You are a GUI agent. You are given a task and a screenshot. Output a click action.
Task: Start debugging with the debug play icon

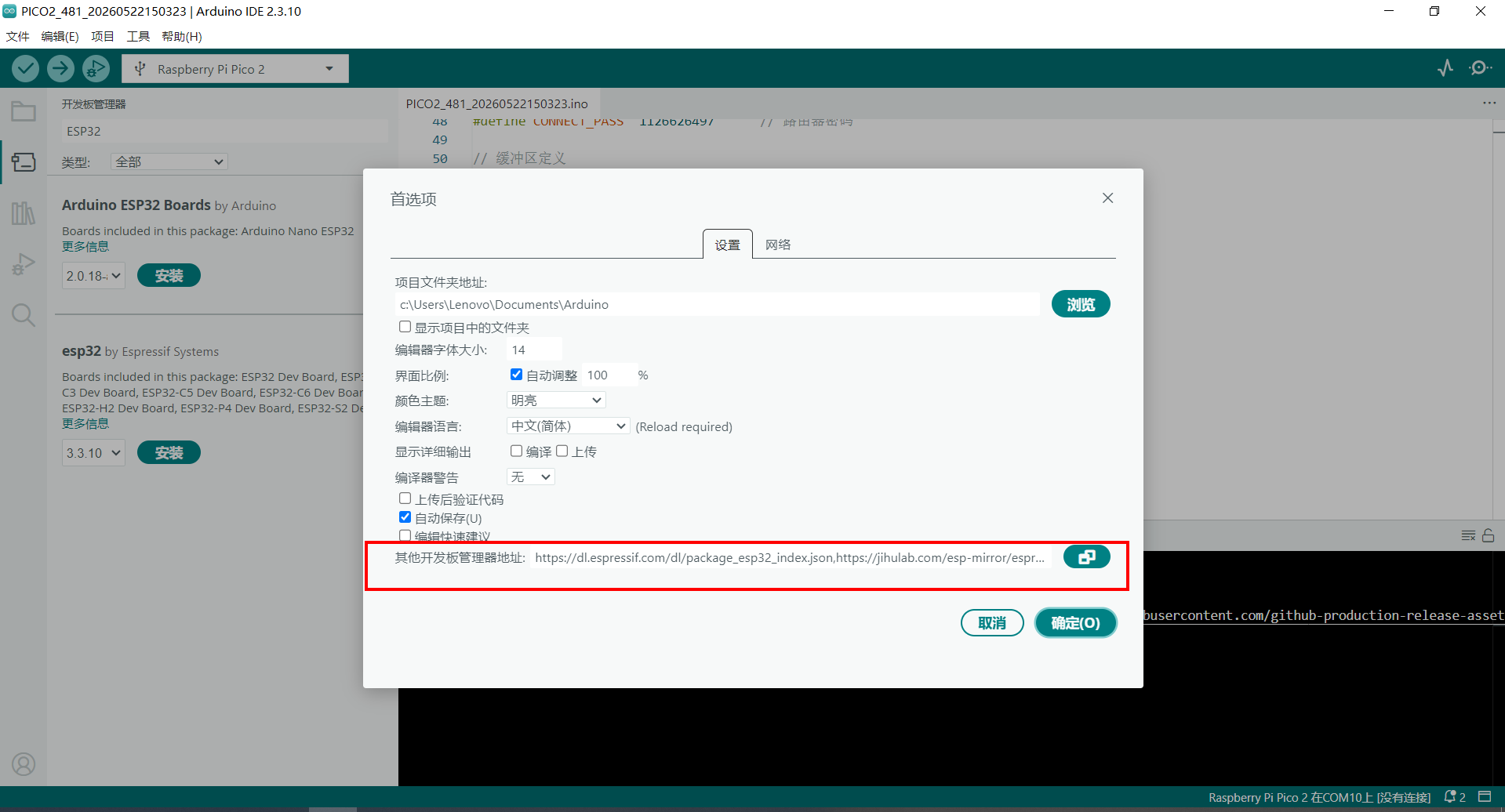click(x=96, y=69)
